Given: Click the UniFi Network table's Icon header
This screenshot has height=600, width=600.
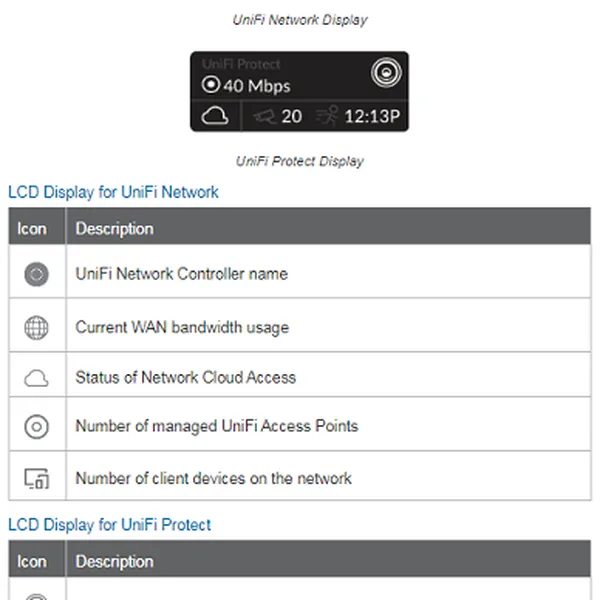Looking at the screenshot, I should pyautogui.click(x=32, y=228).
